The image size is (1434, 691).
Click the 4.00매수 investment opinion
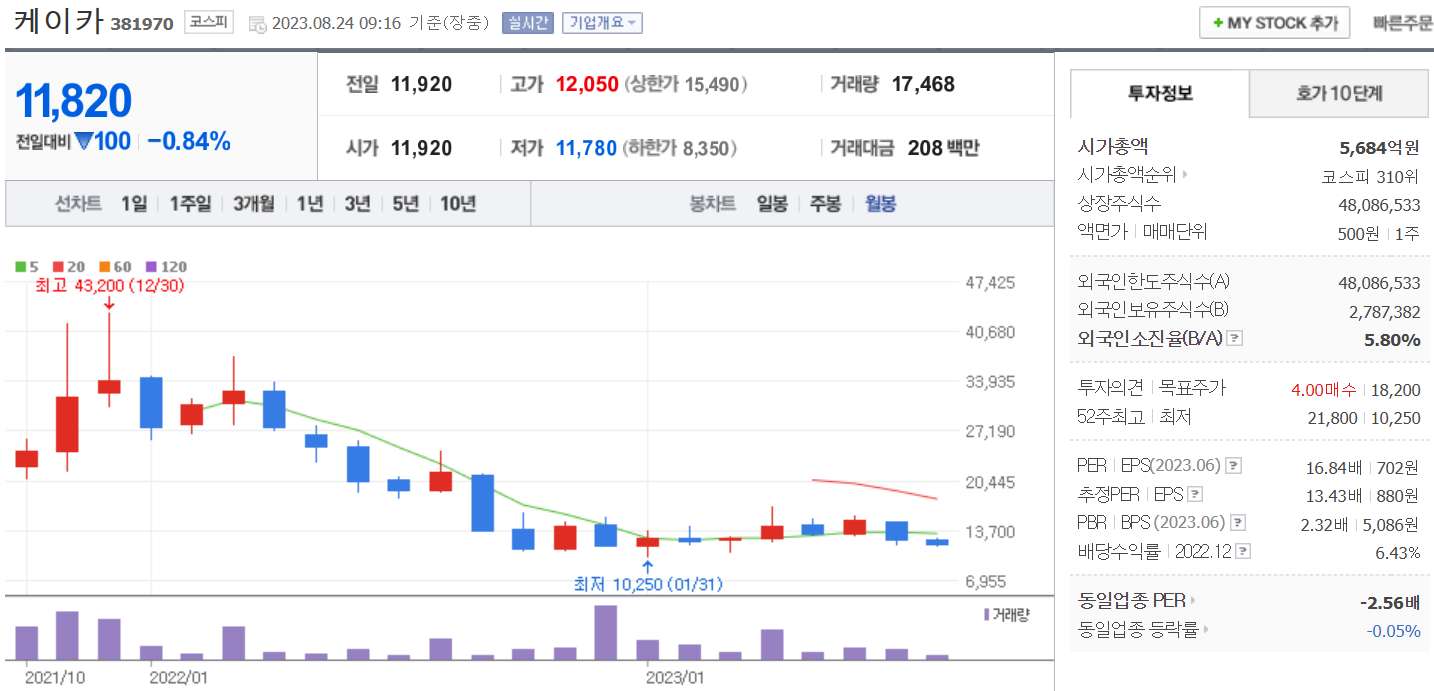(x=1324, y=389)
